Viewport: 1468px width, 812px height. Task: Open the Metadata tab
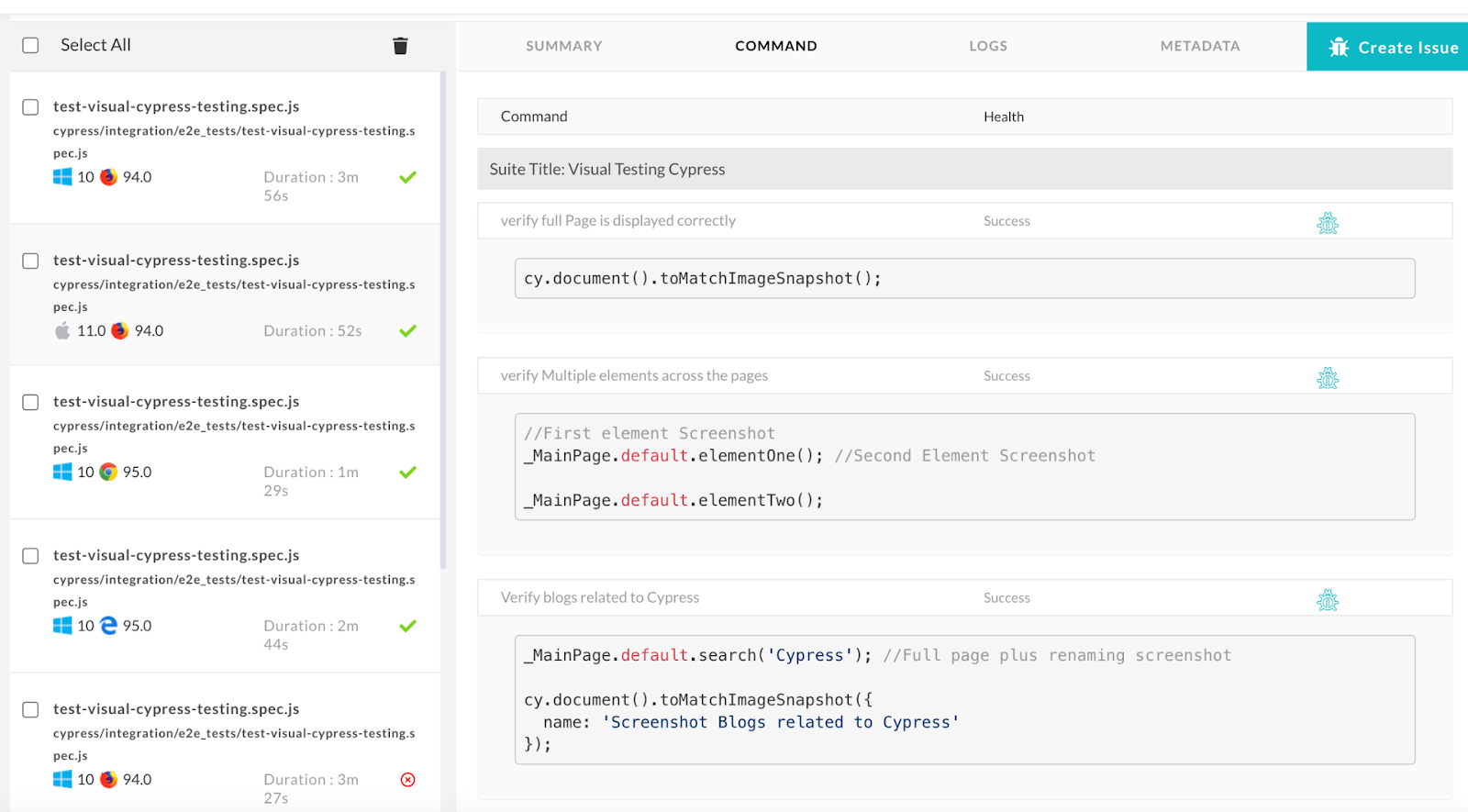point(1199,46)
